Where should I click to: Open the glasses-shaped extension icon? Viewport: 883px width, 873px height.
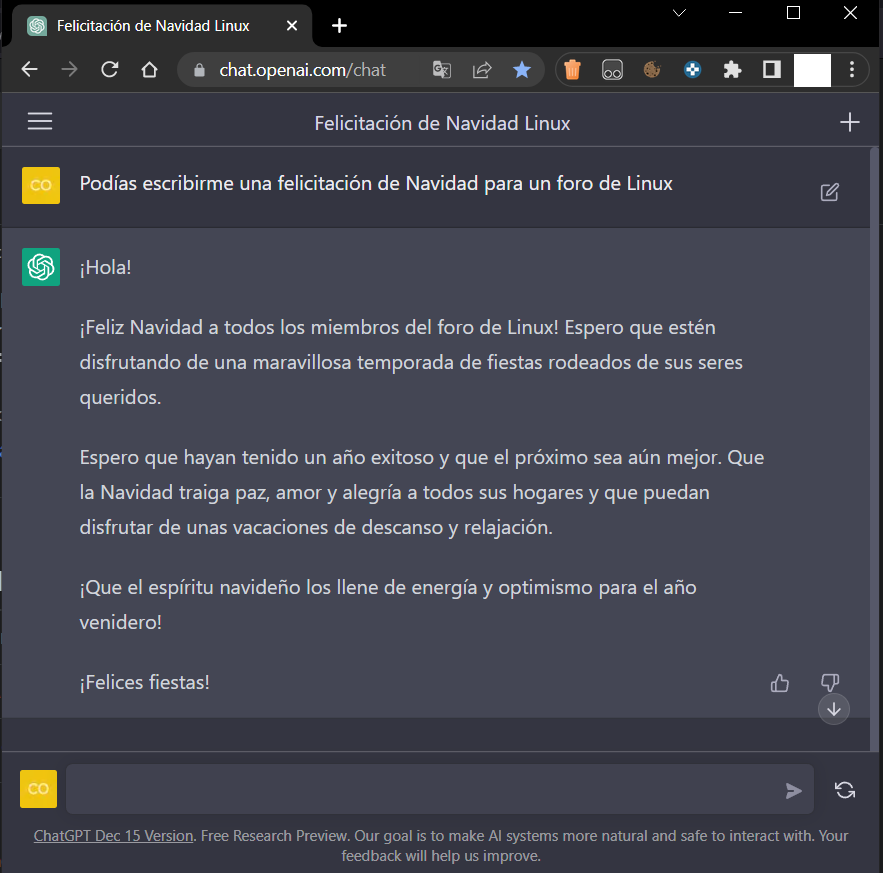tap(612, 70)
